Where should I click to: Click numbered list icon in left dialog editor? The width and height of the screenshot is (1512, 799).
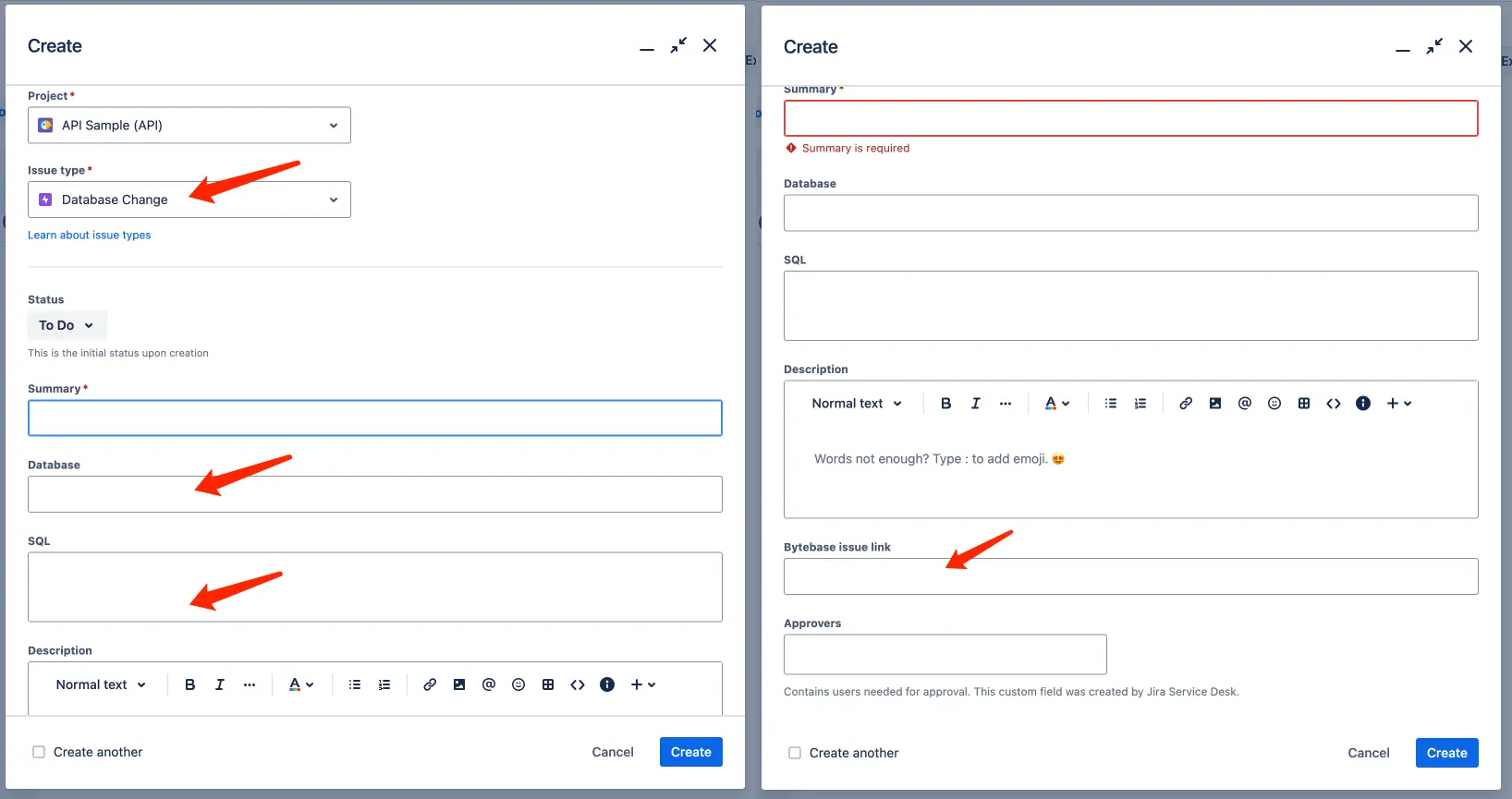(x=384, y=684)
